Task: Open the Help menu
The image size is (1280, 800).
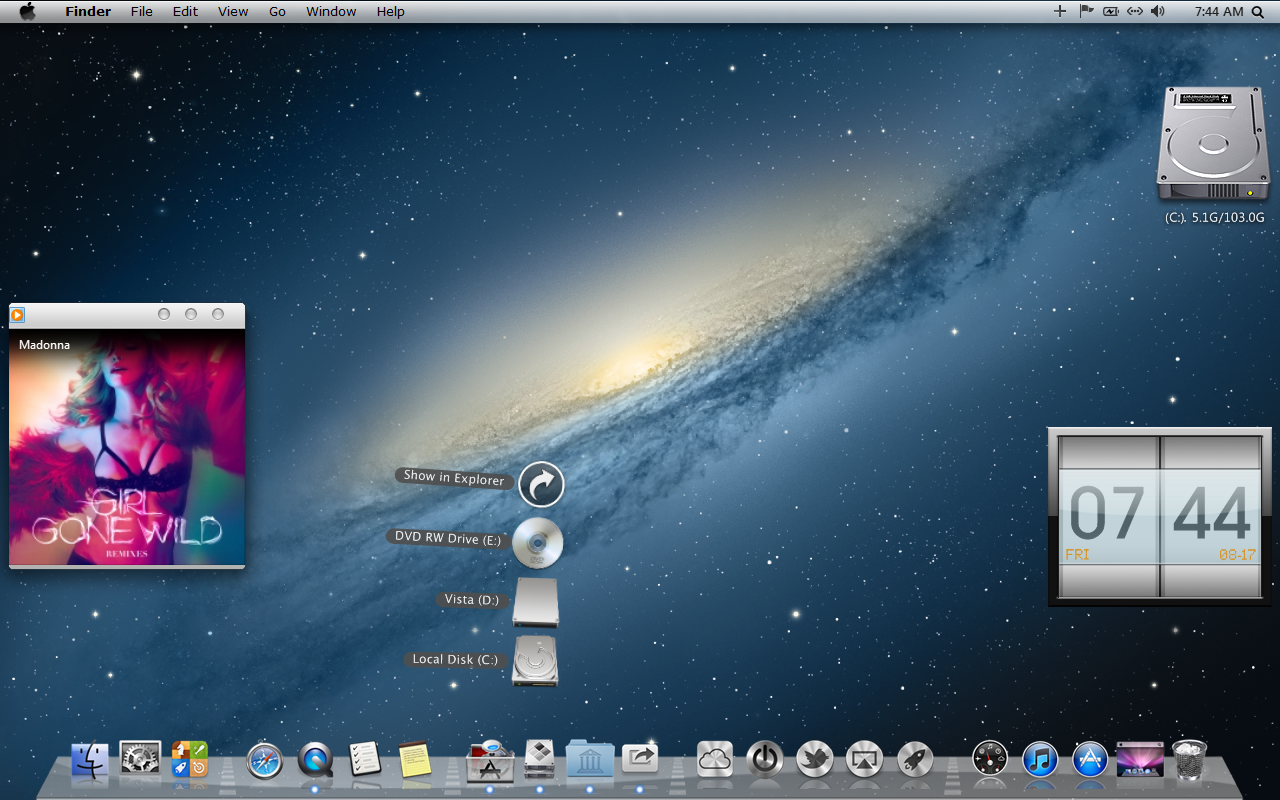Action: [391, 11]
